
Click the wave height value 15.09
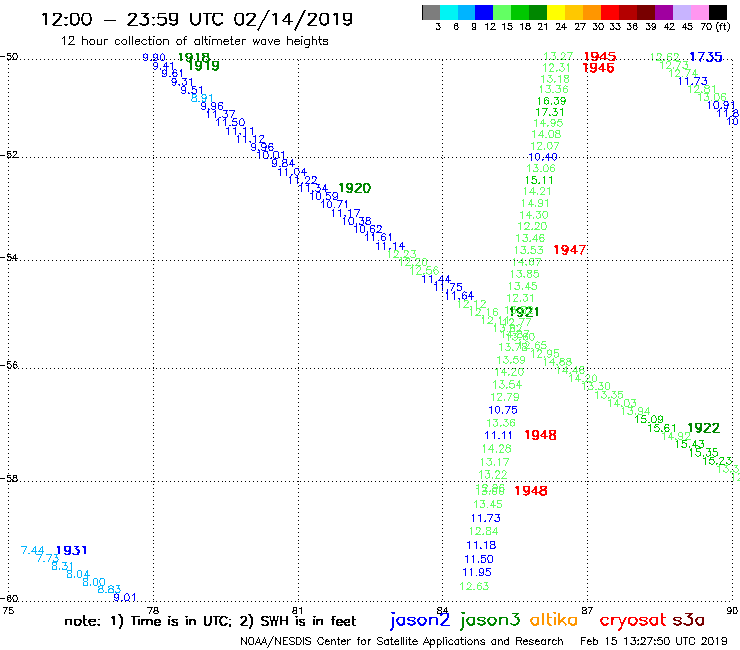(649, 419)
